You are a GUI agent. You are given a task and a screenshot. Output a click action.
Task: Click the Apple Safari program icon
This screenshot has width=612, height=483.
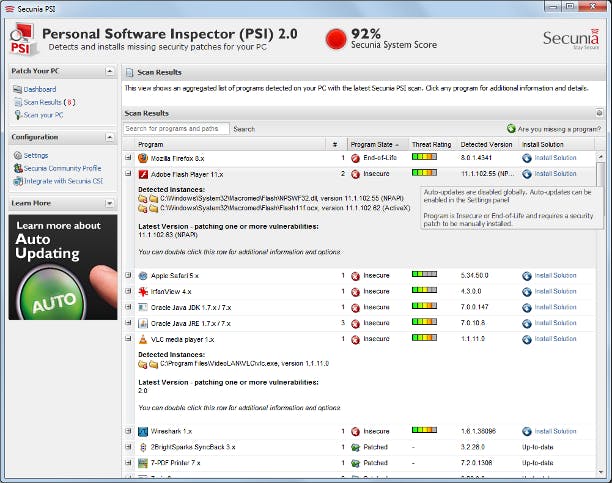pyautogui.click(x=143, y=276)
